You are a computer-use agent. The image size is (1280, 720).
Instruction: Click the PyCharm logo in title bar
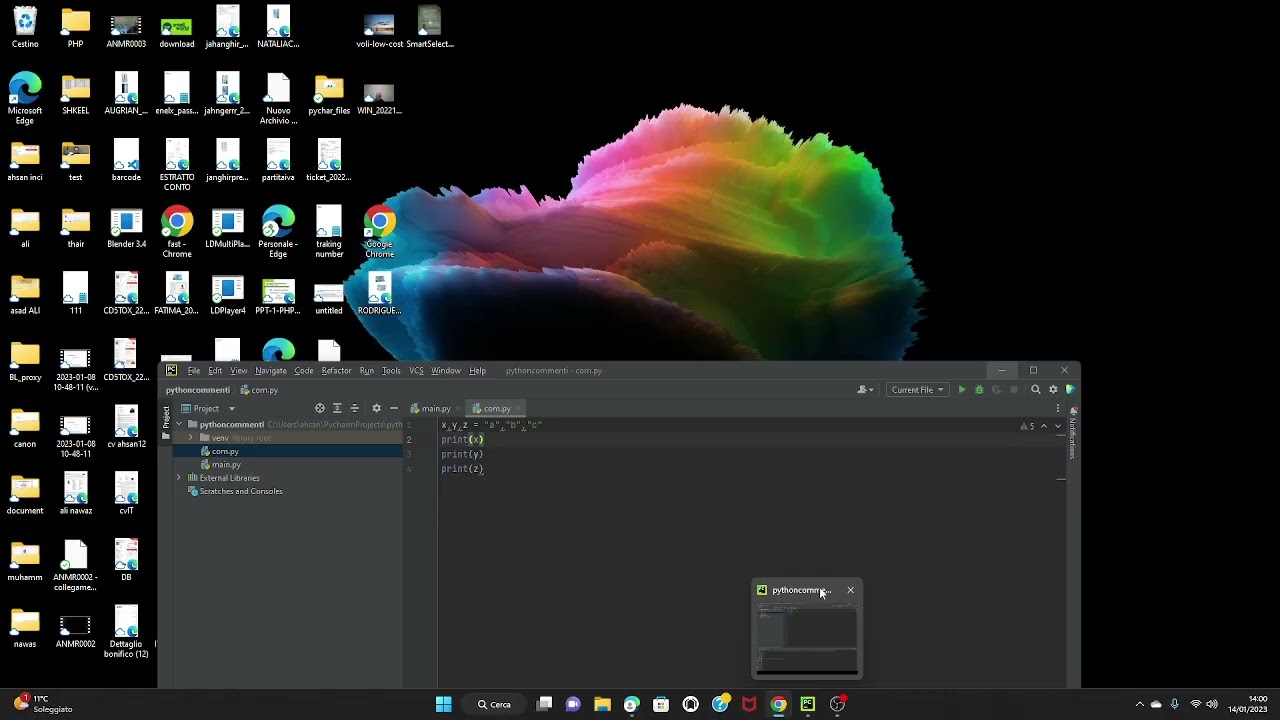(171, 370)
